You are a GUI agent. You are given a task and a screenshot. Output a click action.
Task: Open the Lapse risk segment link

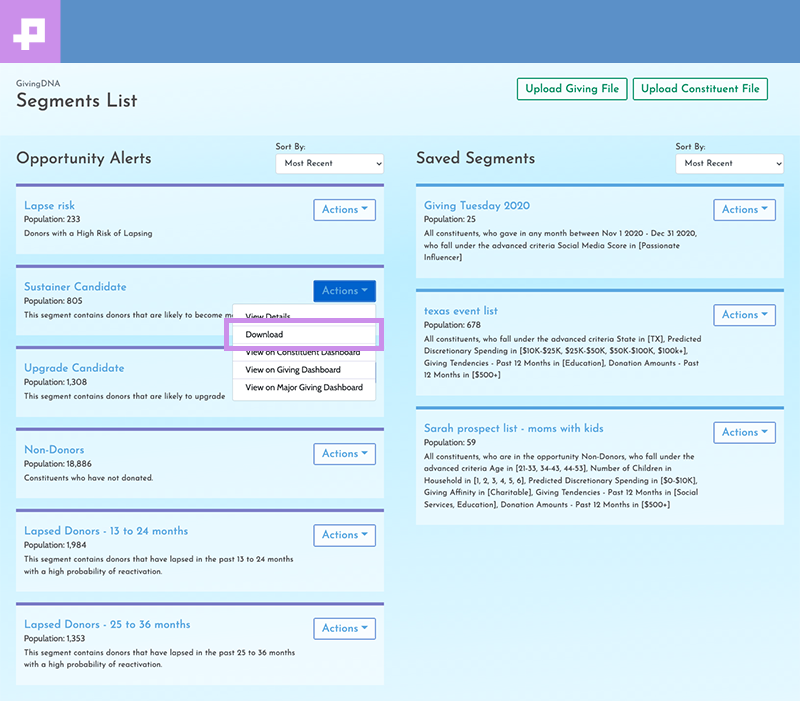pyautogui.click(x=49, y=206)
